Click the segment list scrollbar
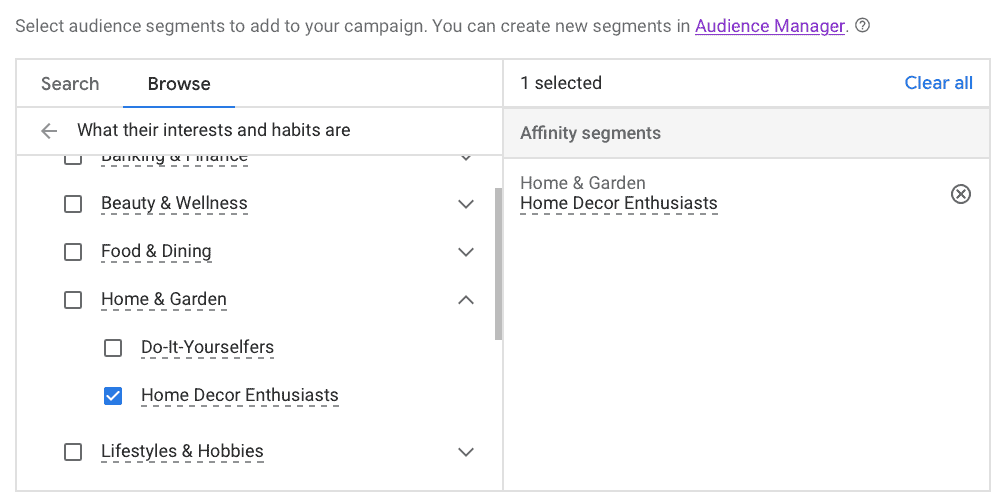This screenshot has height=504, width=1006. (x=498, y=264)
